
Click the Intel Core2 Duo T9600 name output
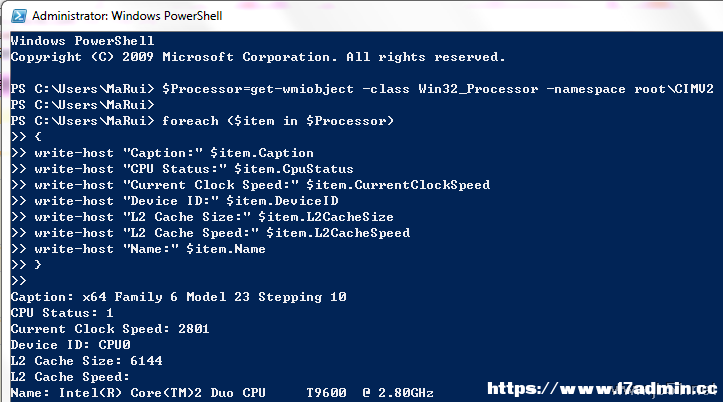246,393
